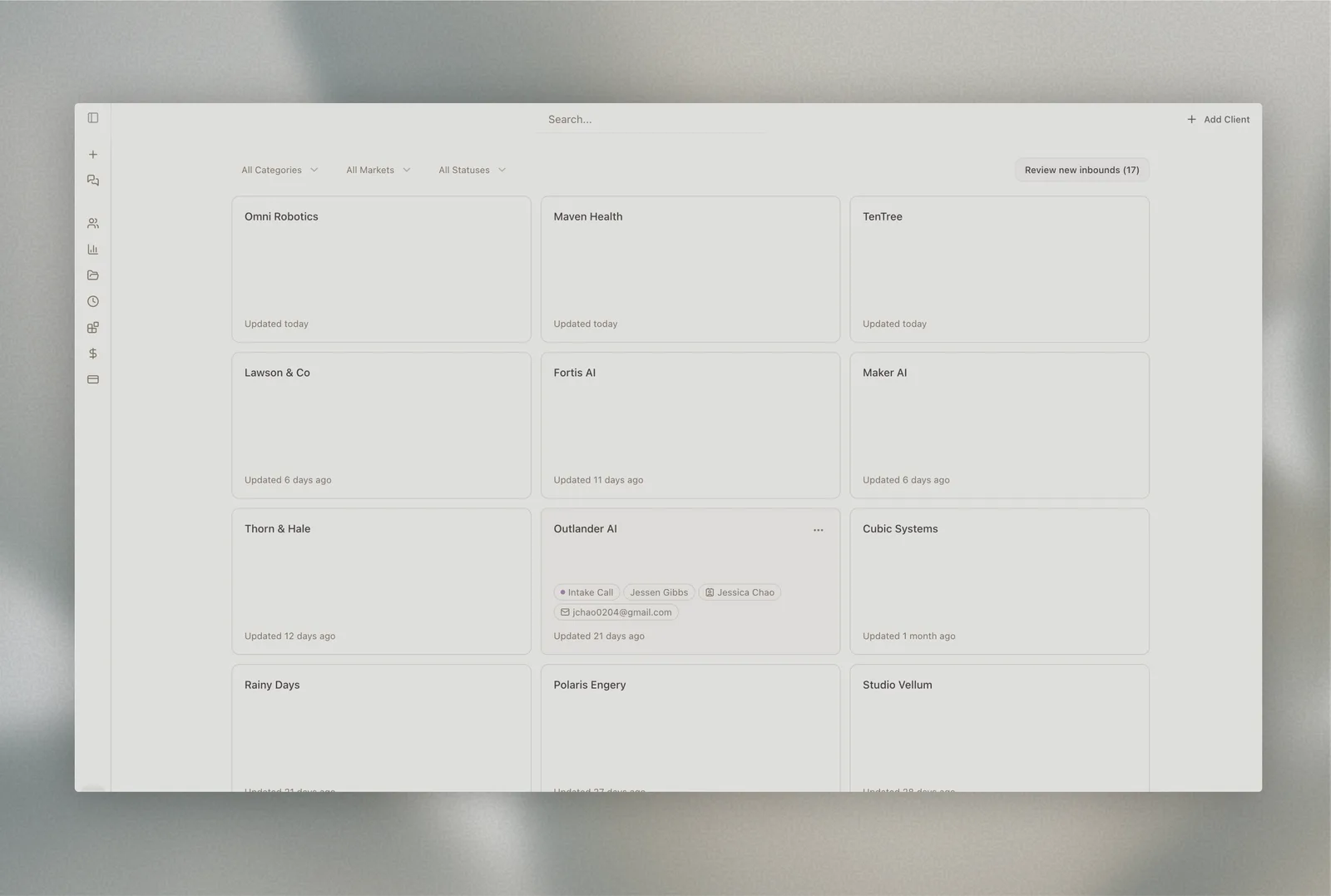Image resolution: width=1331 pixels, height=896 pixels.
Task: Open the Rainy Days client card
Action: point(381,728)
